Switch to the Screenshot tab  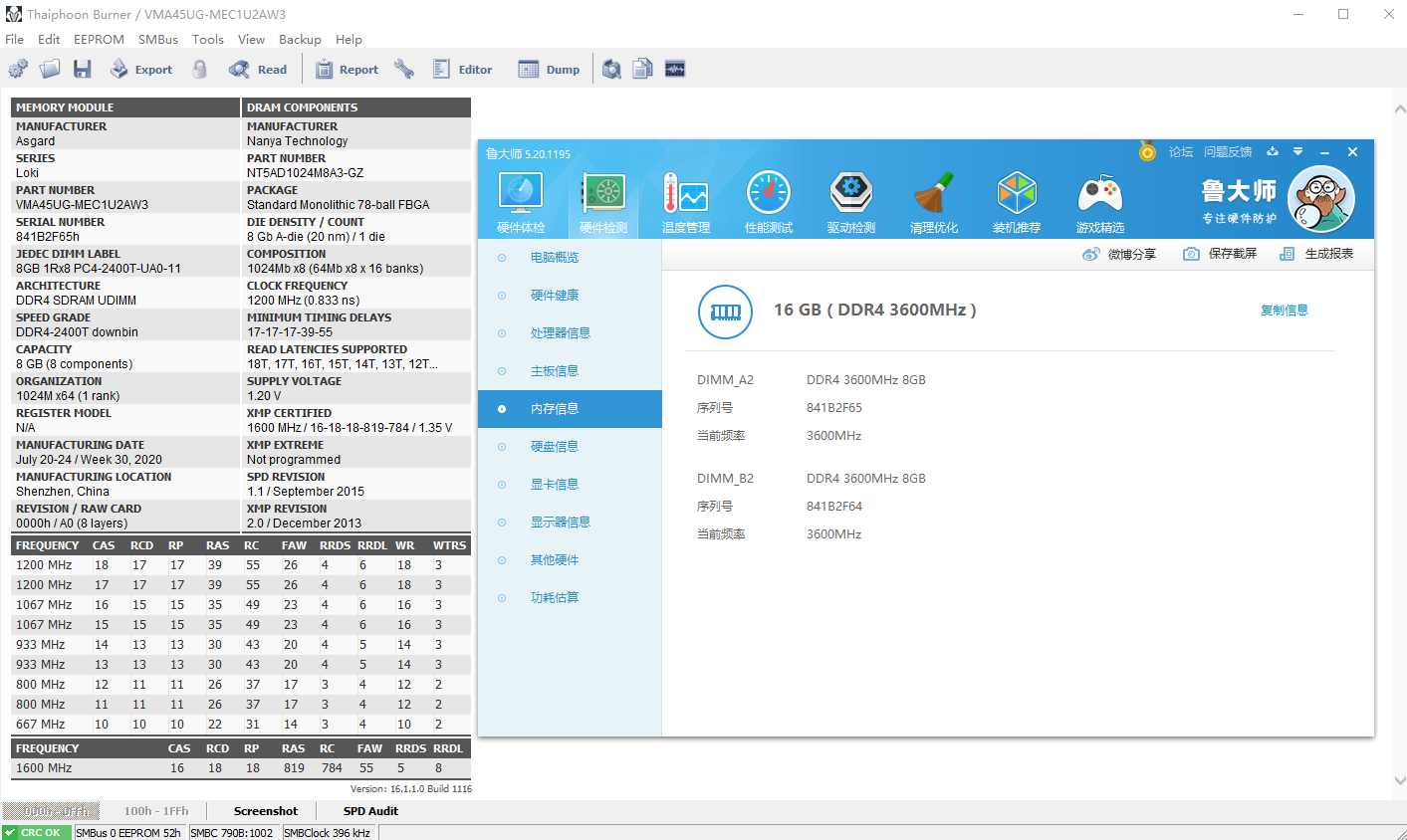tap(266, 811)
